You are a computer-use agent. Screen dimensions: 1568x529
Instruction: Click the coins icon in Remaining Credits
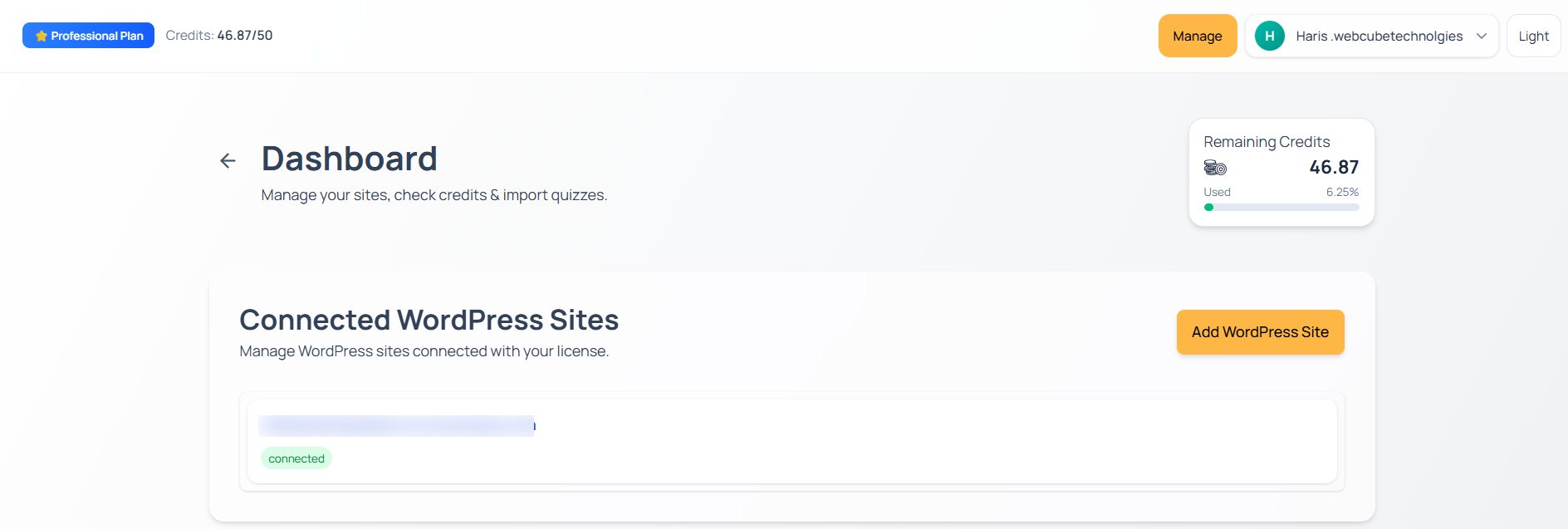[1215, 168]
